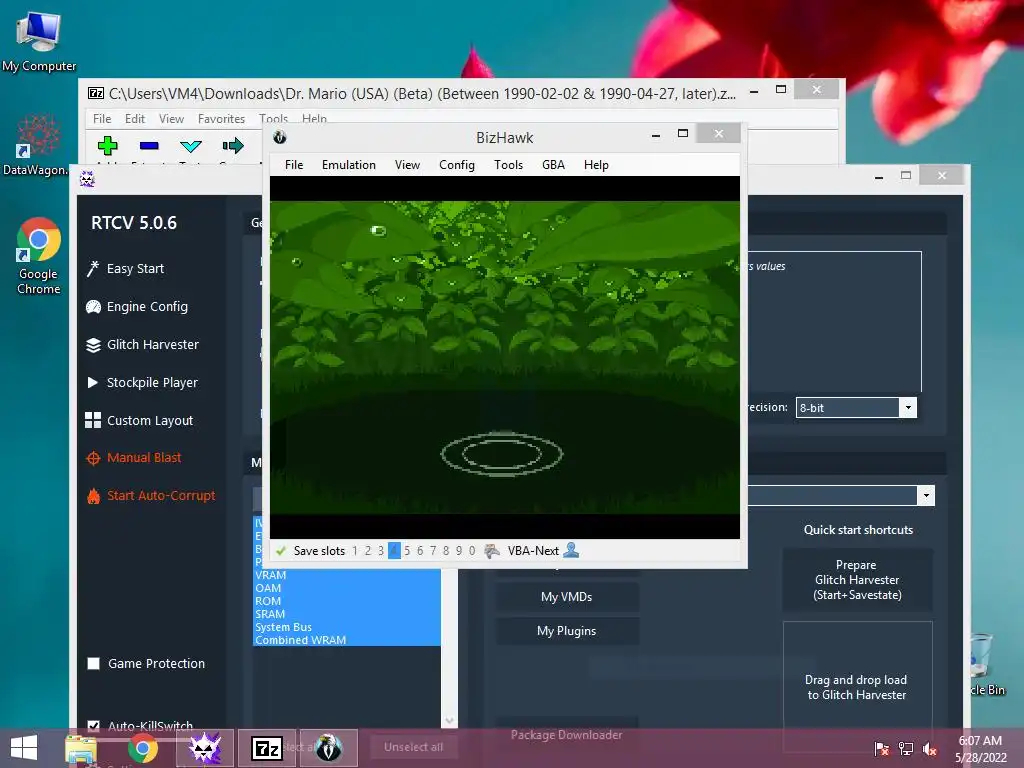Click the Copy arrow icon in 7-Zip

[x=233, y=145]
